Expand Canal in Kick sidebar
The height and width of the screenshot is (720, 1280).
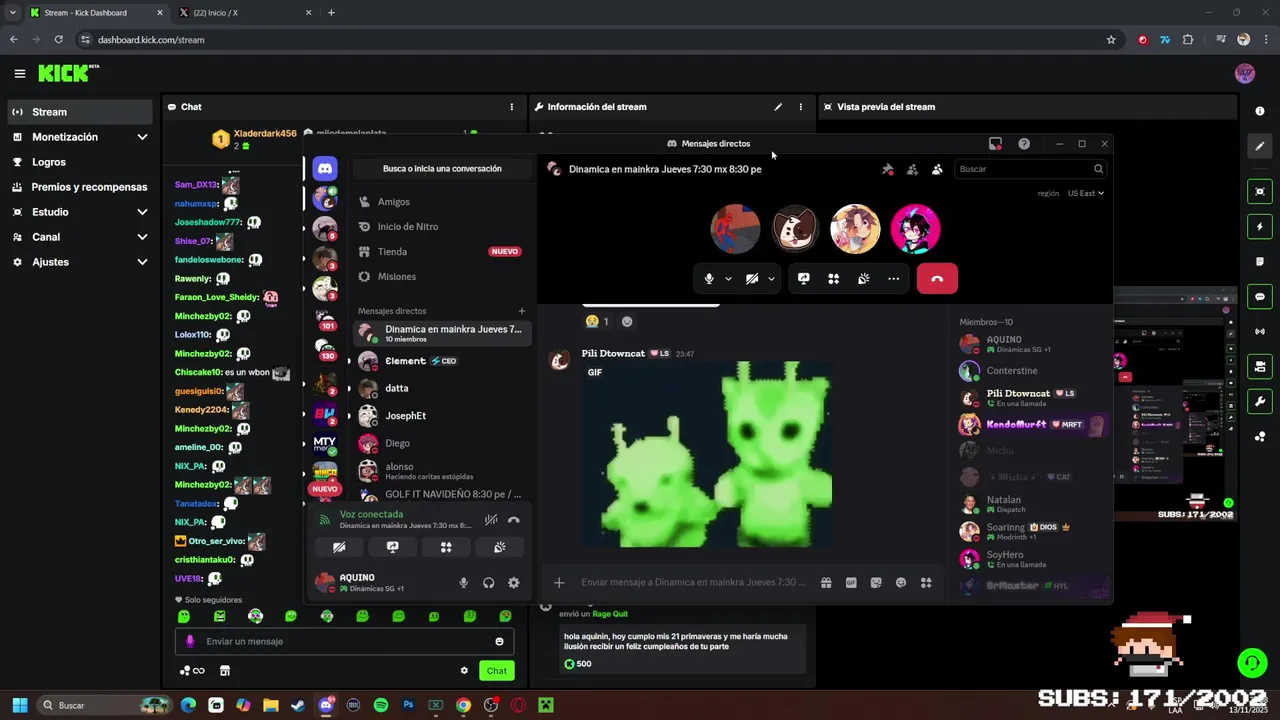click(80, 237)
